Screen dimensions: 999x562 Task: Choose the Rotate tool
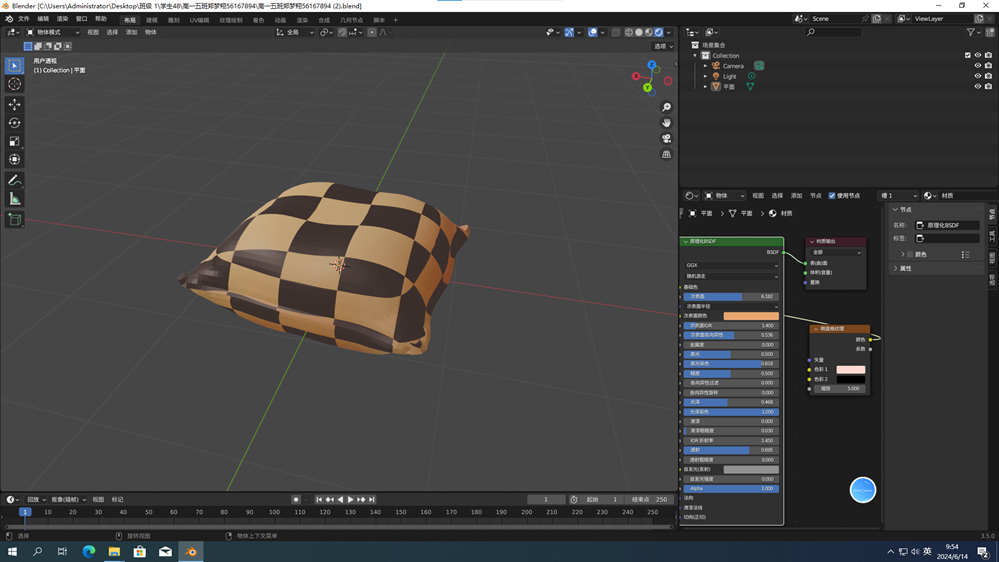pos(15,123)
